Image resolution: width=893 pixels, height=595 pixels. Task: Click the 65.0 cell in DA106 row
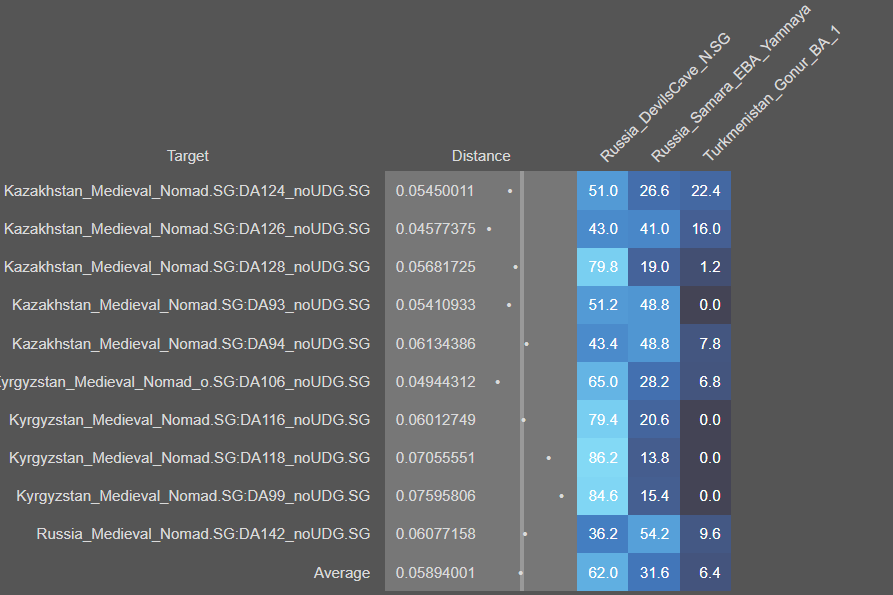603,382
